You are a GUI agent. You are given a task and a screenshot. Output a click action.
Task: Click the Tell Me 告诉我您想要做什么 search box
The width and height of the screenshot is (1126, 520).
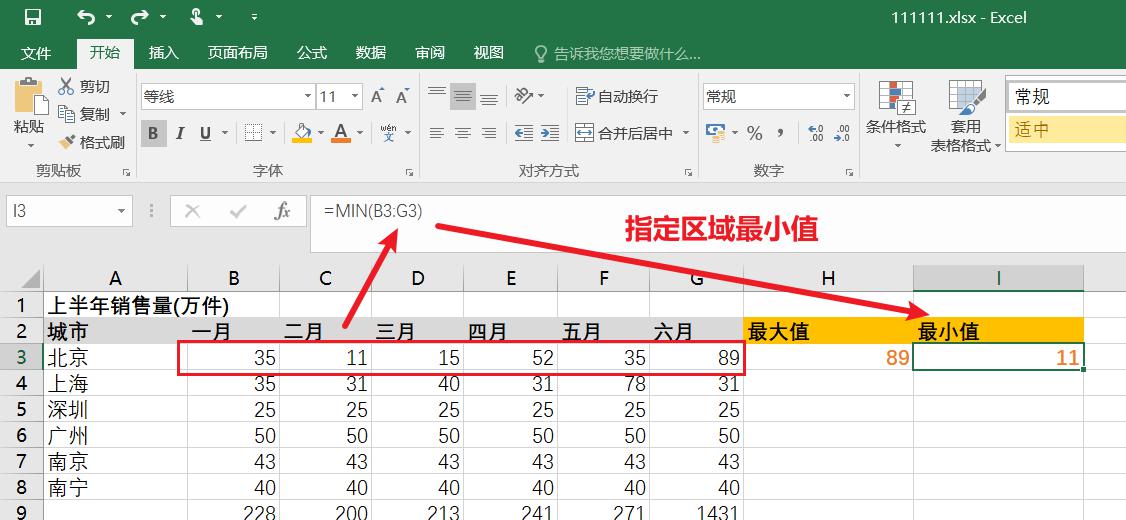[x=619, y=54]
